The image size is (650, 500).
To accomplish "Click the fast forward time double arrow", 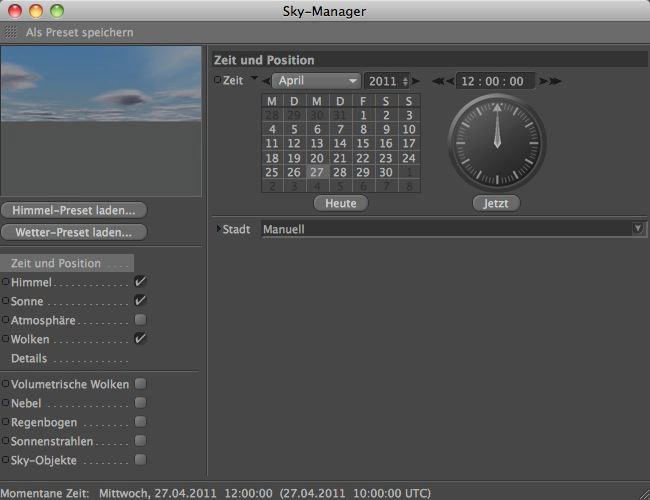I will click(551, 81).
